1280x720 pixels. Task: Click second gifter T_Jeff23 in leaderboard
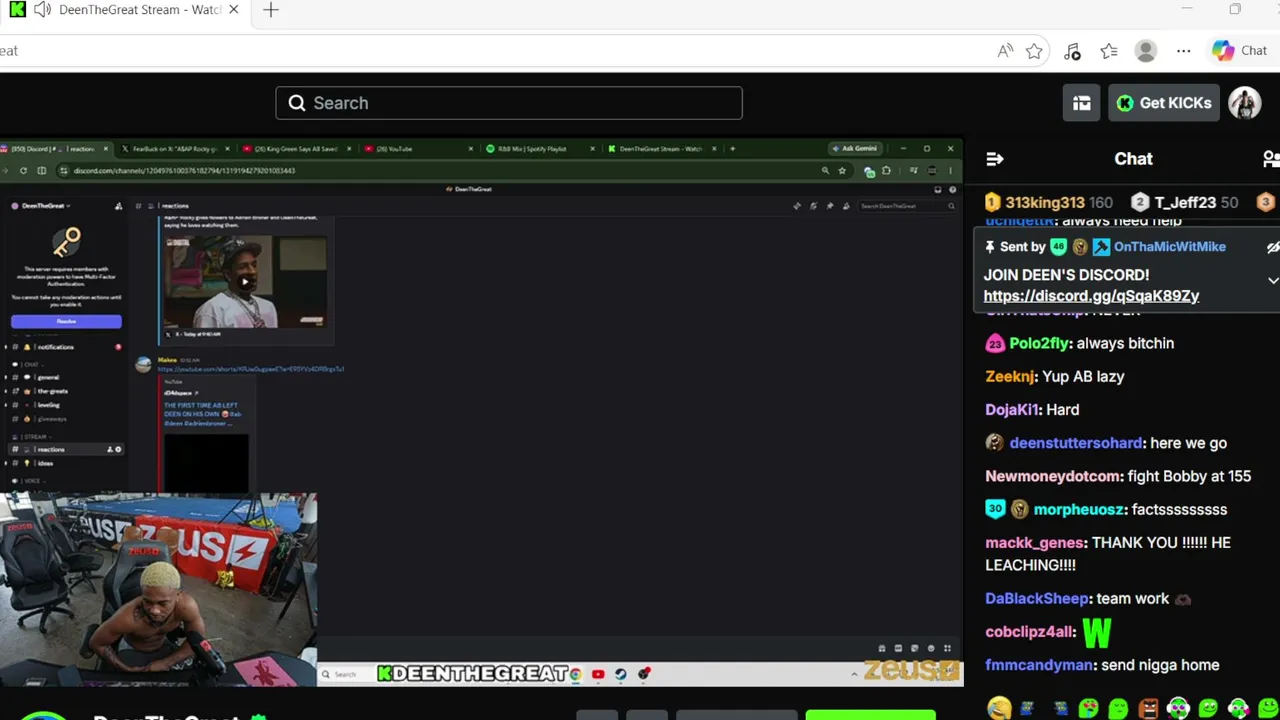pyautogui.click(x=1183, y=203)
